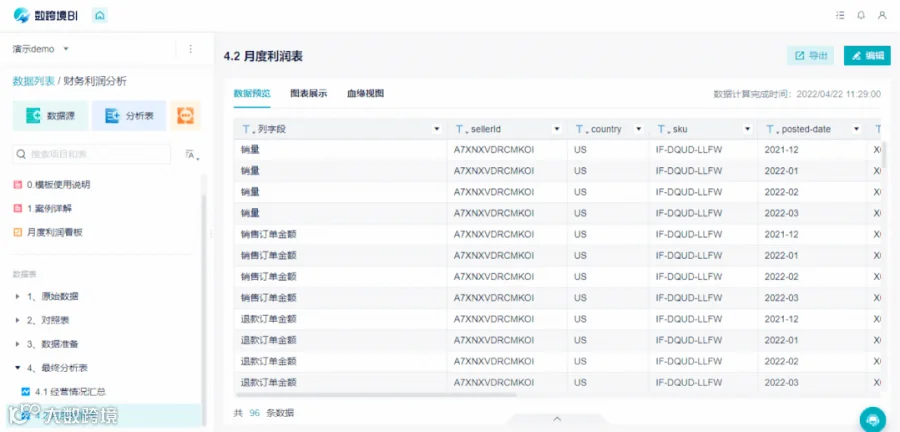Open the three-dot menu beside 演示demo
The width and height of the screenshot is (900, 432).
(191, 49)
